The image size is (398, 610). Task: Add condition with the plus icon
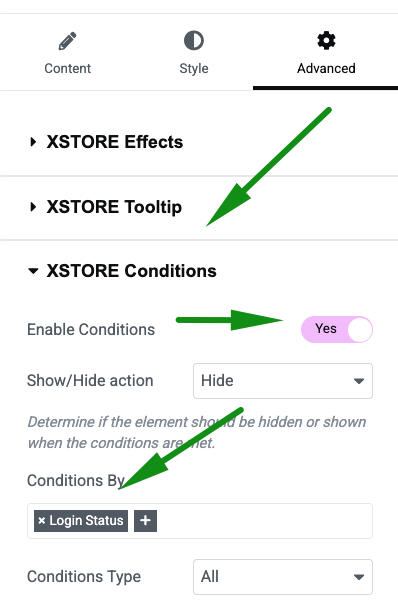click(146, 521)
